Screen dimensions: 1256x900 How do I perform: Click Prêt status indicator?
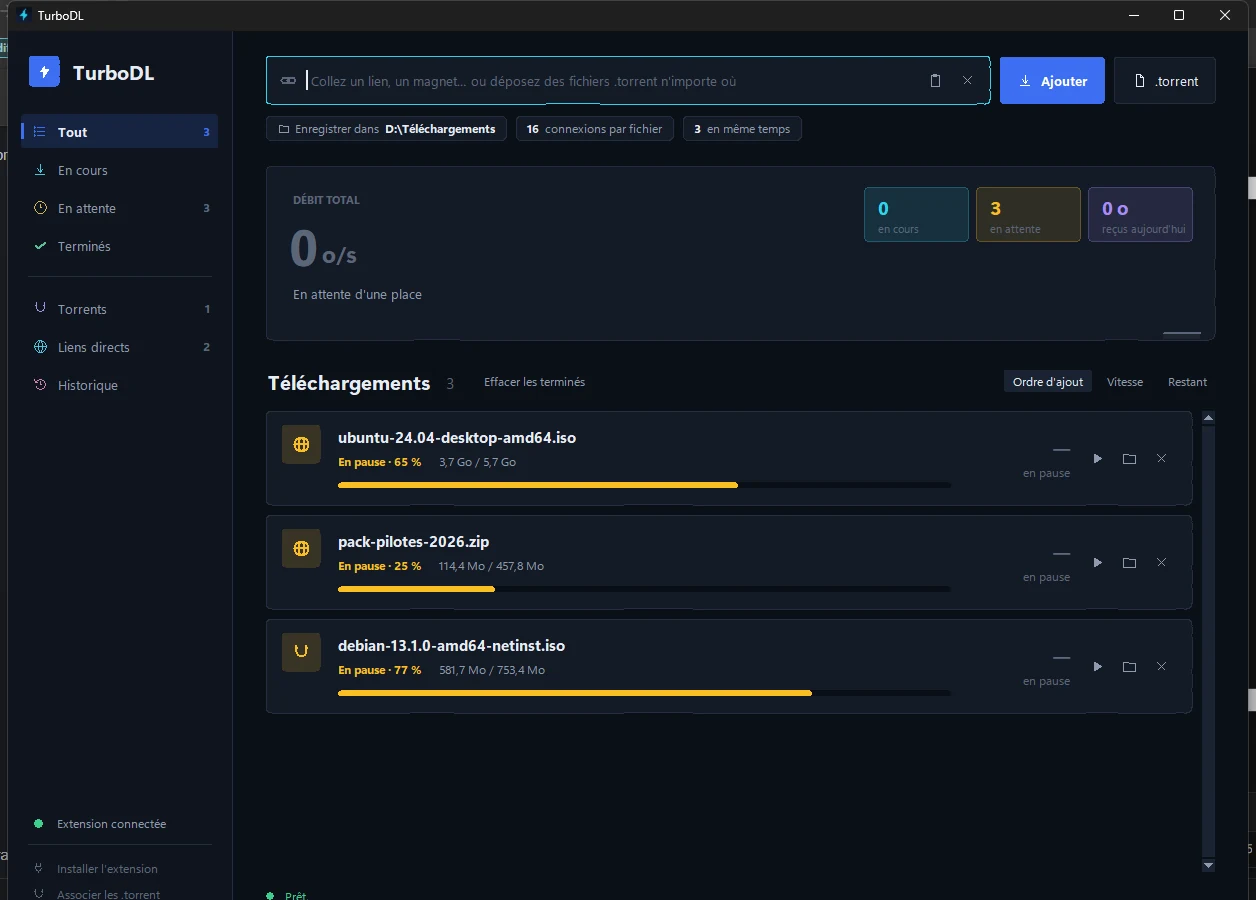point(287,896)
